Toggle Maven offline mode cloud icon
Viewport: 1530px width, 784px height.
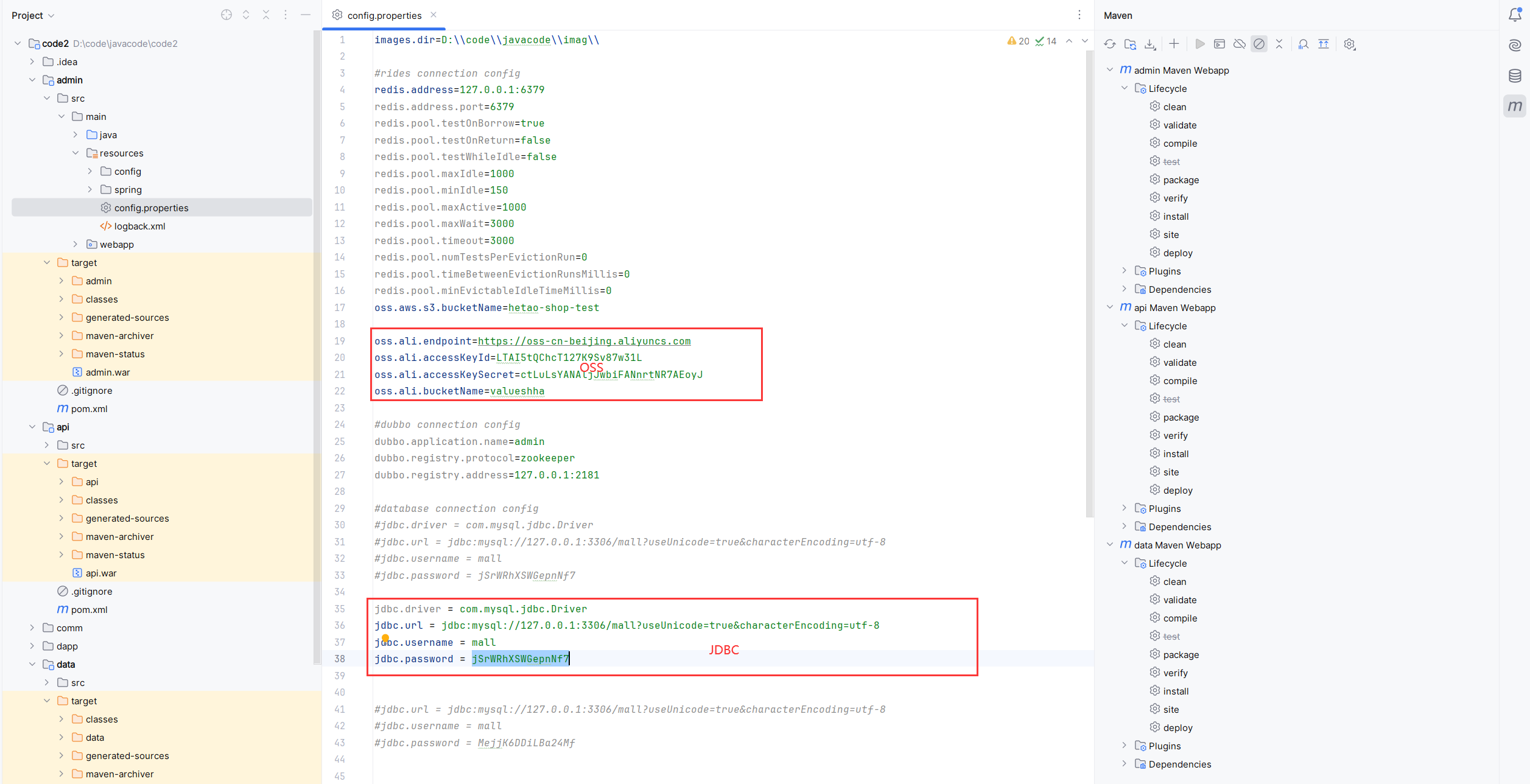click(x=1239, y=44)
